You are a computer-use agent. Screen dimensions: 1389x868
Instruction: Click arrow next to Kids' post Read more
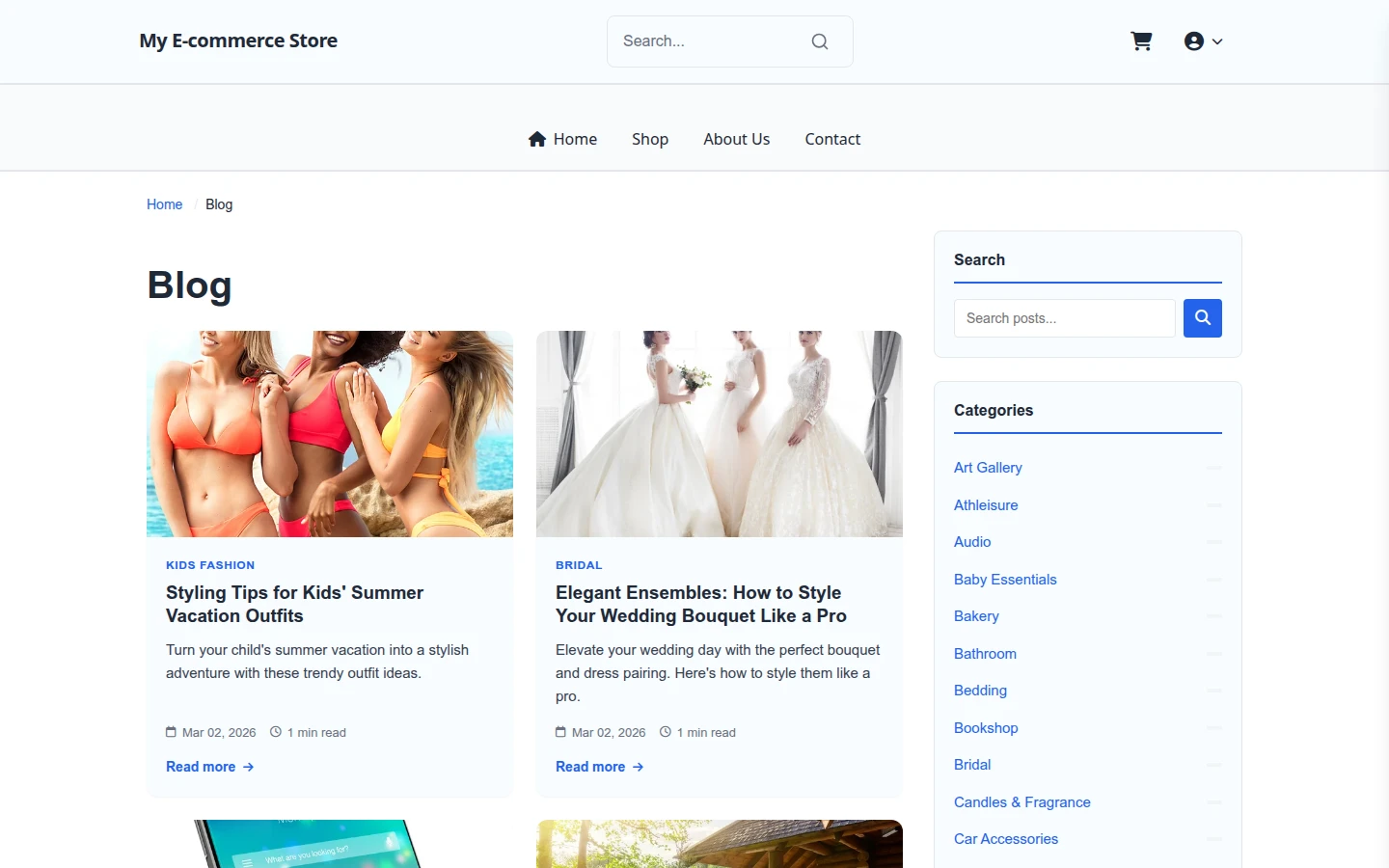click(x=249, y=767)
